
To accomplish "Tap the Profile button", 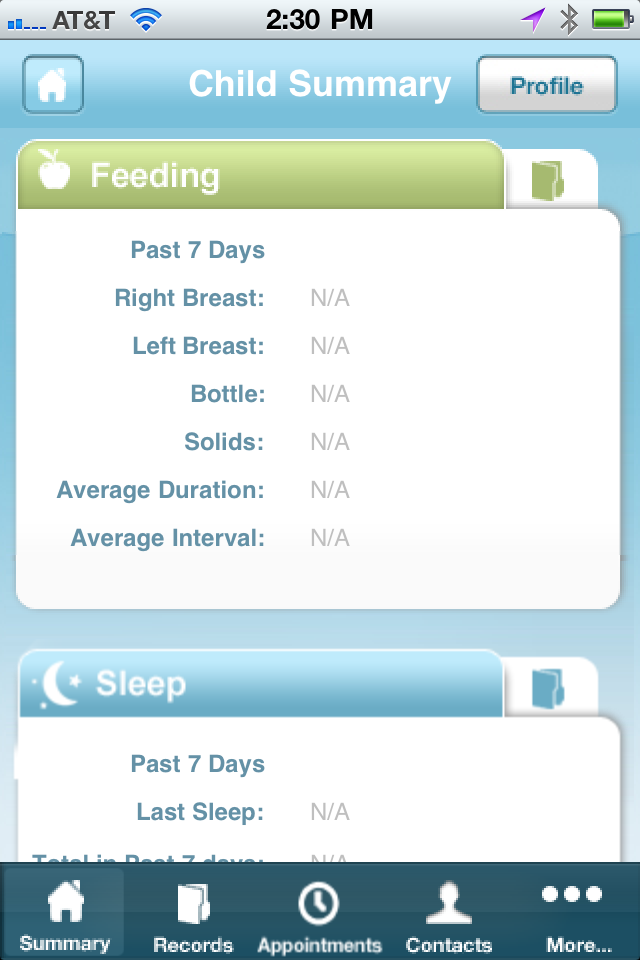I will point(546,85).
